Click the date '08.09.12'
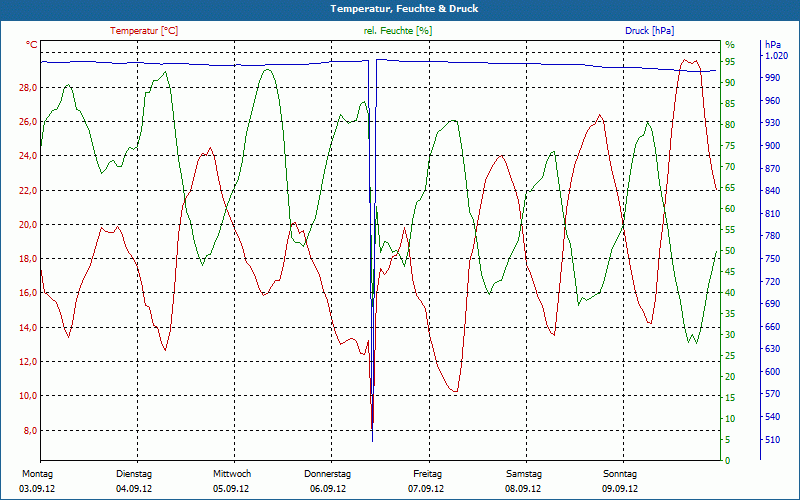Viewport: 800px width, 500px height. pyautogui.click(x=523, y=489)
